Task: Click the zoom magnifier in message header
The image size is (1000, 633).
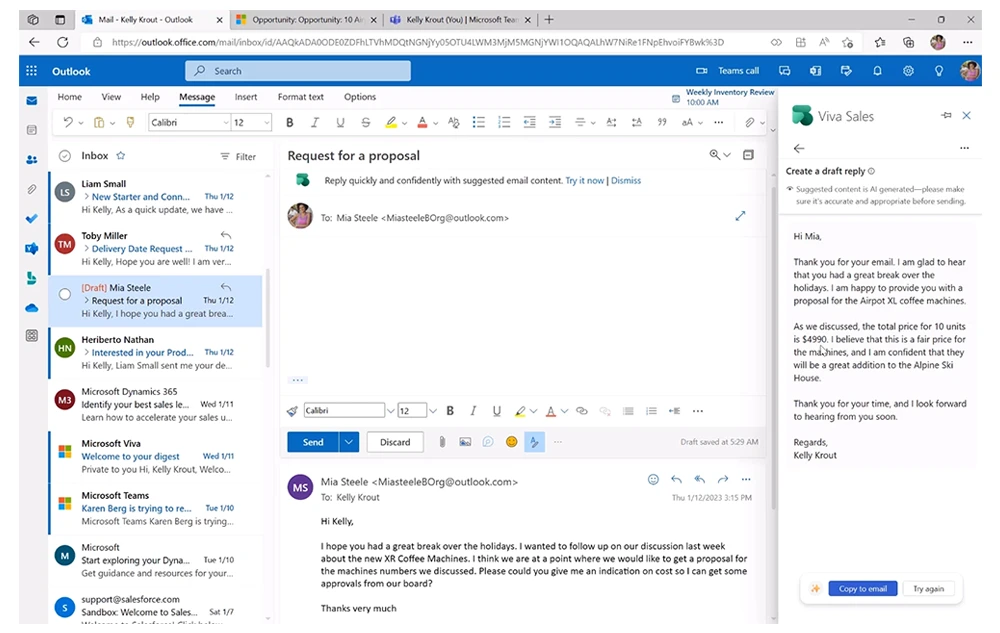Action: [x=715, y=155]
